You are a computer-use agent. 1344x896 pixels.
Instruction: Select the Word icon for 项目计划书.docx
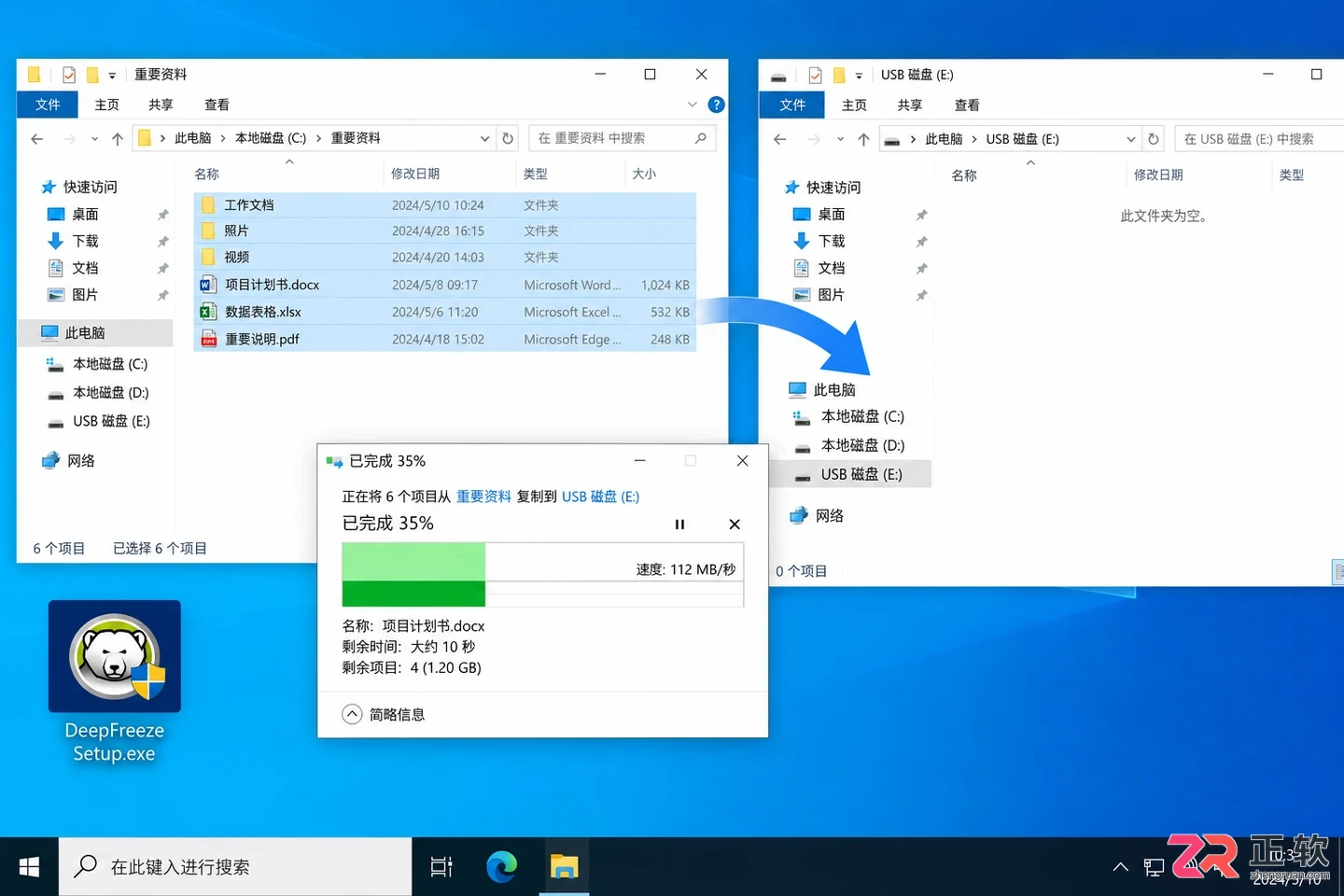pyautogui.click(x=208, y=285)
